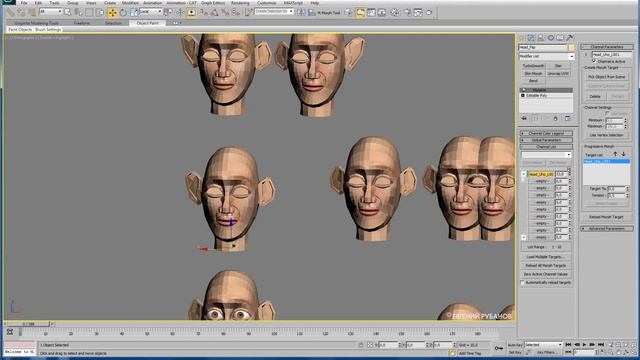Click Reload All Morph Targets button
Screen dimensions: 640x360
click(546, 265)
